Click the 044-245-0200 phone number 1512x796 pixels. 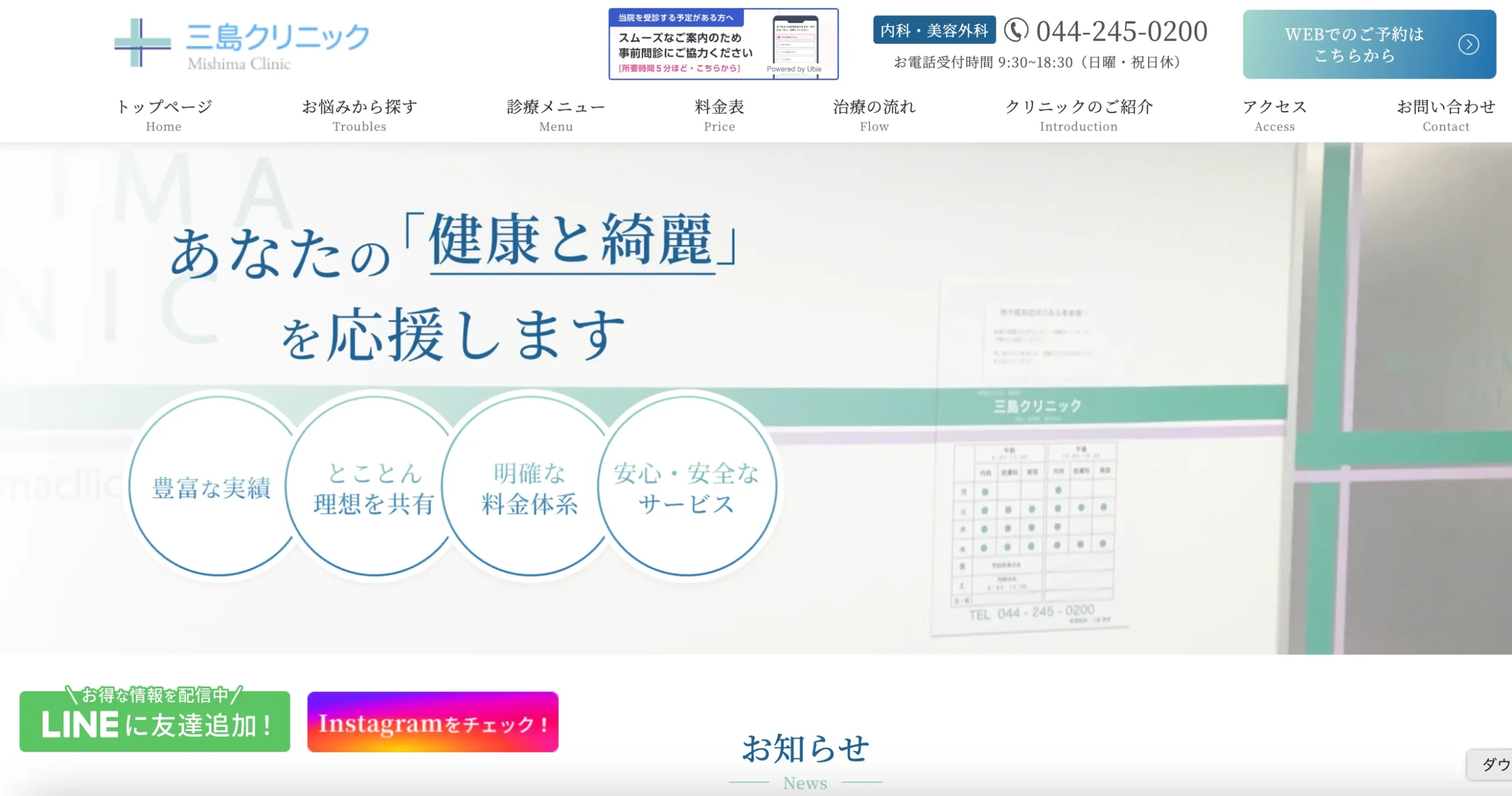[1121, 31]
